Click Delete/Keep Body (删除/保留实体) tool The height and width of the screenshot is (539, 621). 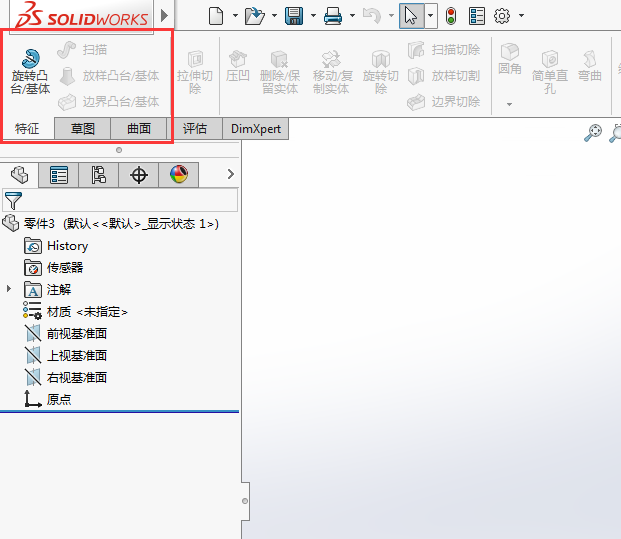(280, 72)
